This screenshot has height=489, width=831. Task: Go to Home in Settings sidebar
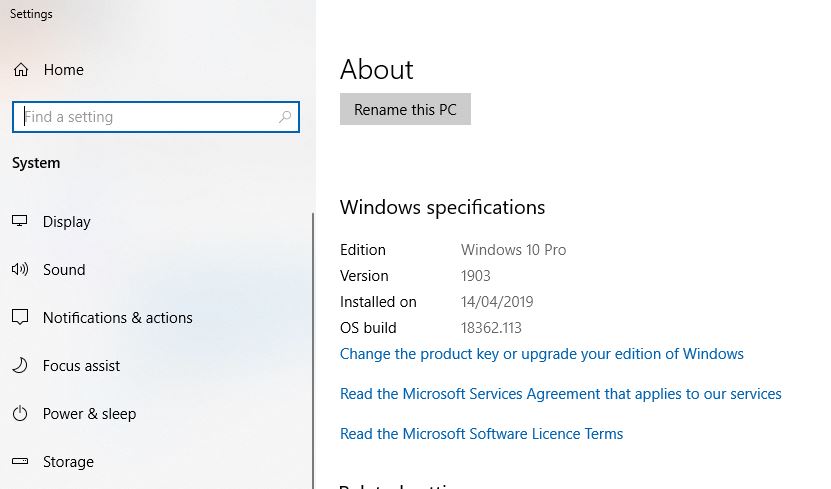coord(64,69)
